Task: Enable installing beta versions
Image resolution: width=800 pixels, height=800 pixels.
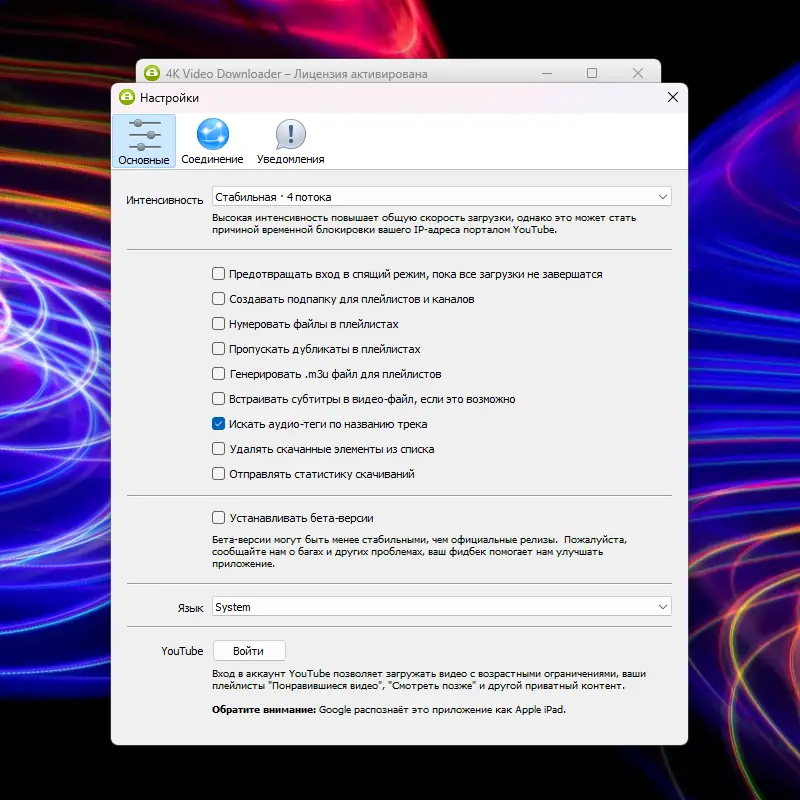Action: point(218,518)
